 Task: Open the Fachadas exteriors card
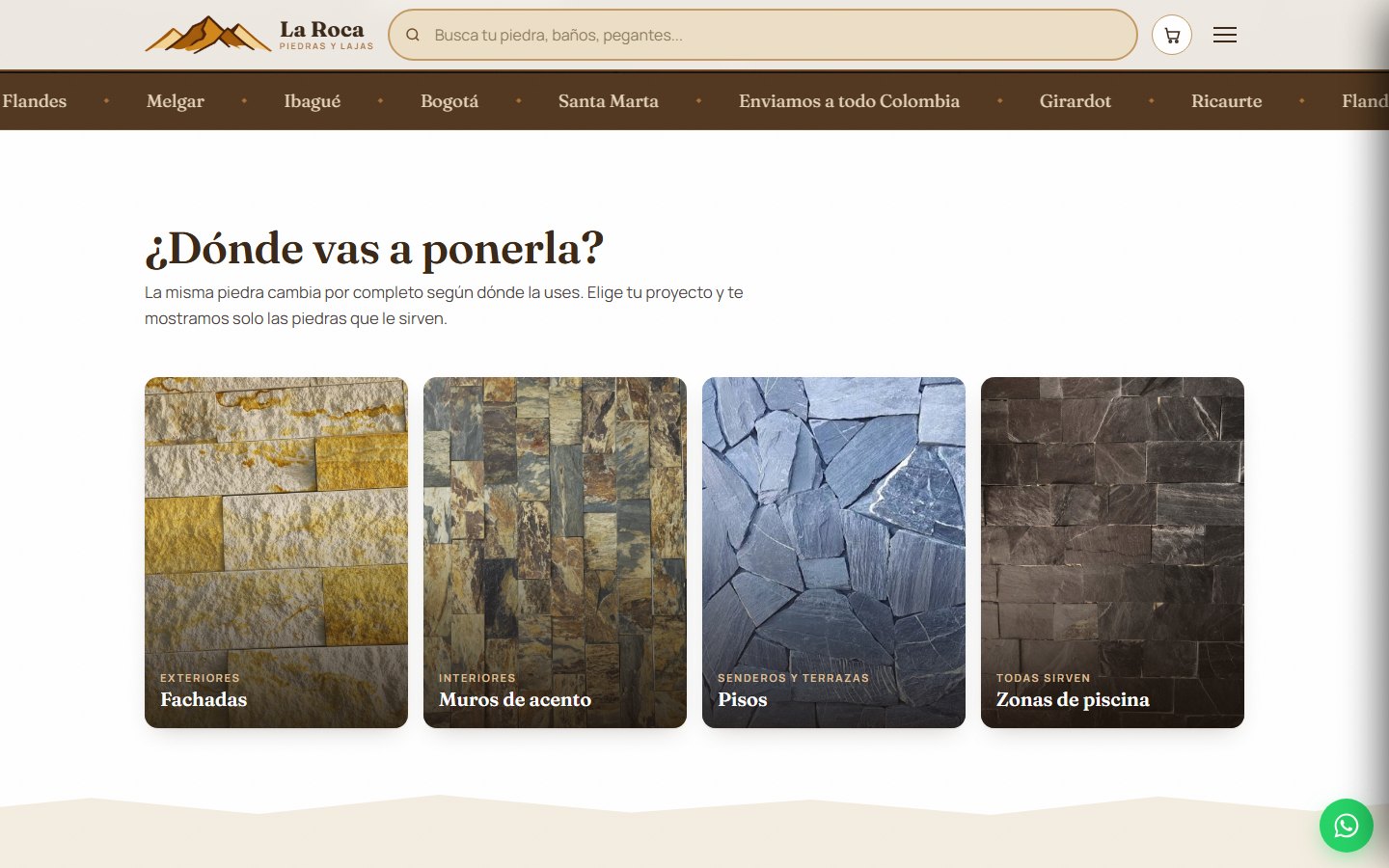coord(276,553)
